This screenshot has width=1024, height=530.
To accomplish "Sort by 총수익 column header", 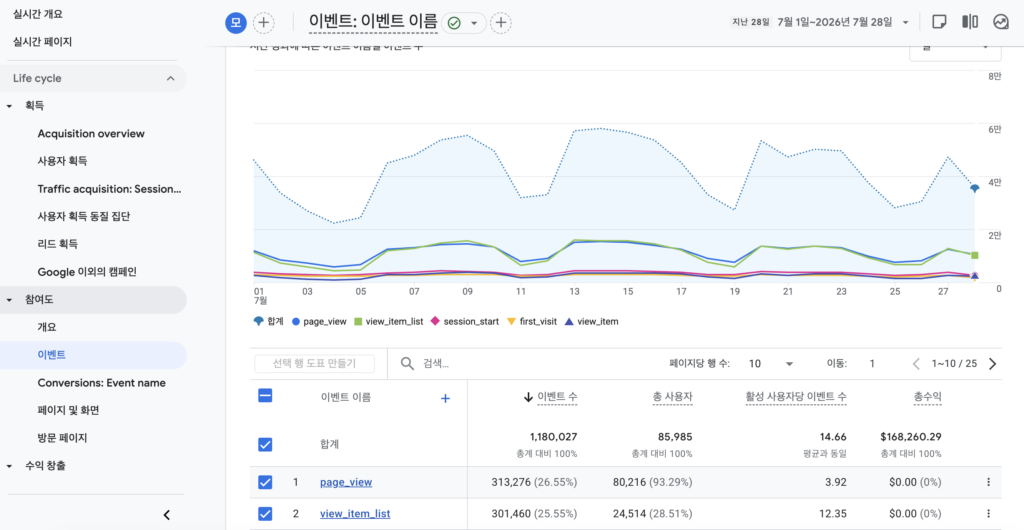I will 928,397.
